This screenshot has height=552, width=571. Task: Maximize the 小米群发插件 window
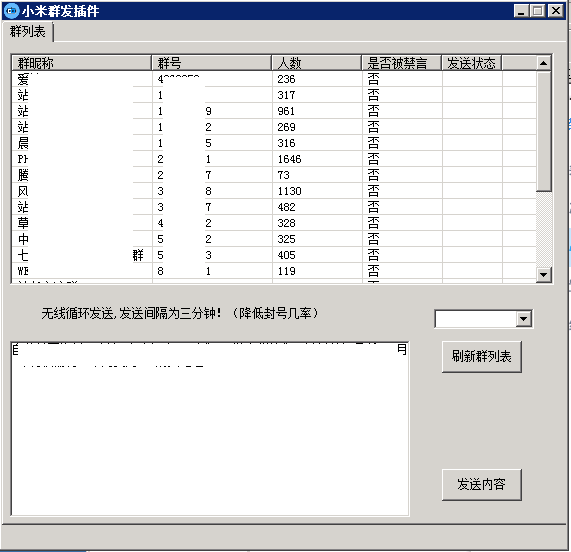(538, 11)
